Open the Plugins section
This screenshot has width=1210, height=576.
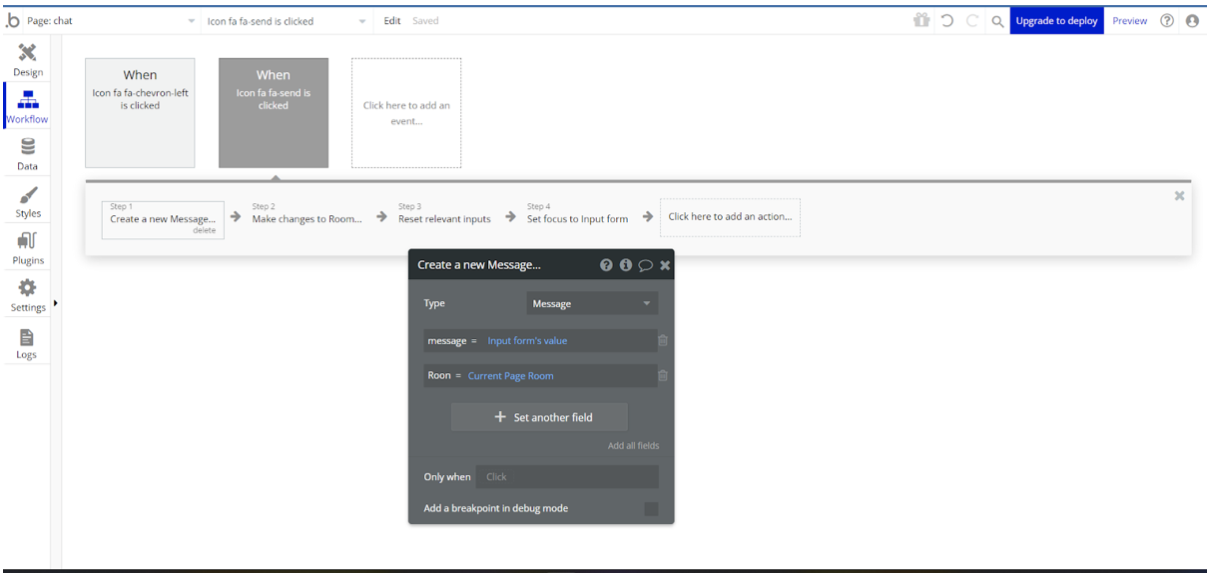pyautogui.click(x=28, y=248)
